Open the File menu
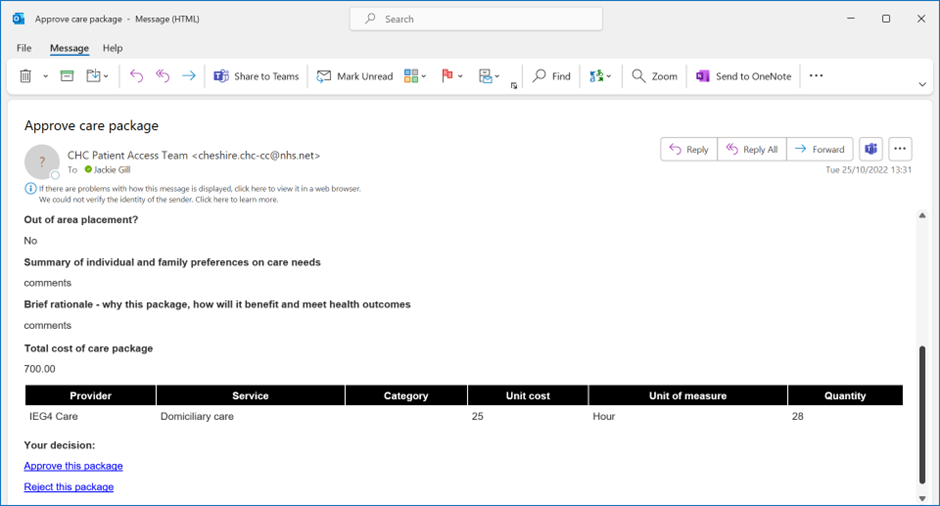Screen dimensions: 940x506 (24, 48)
